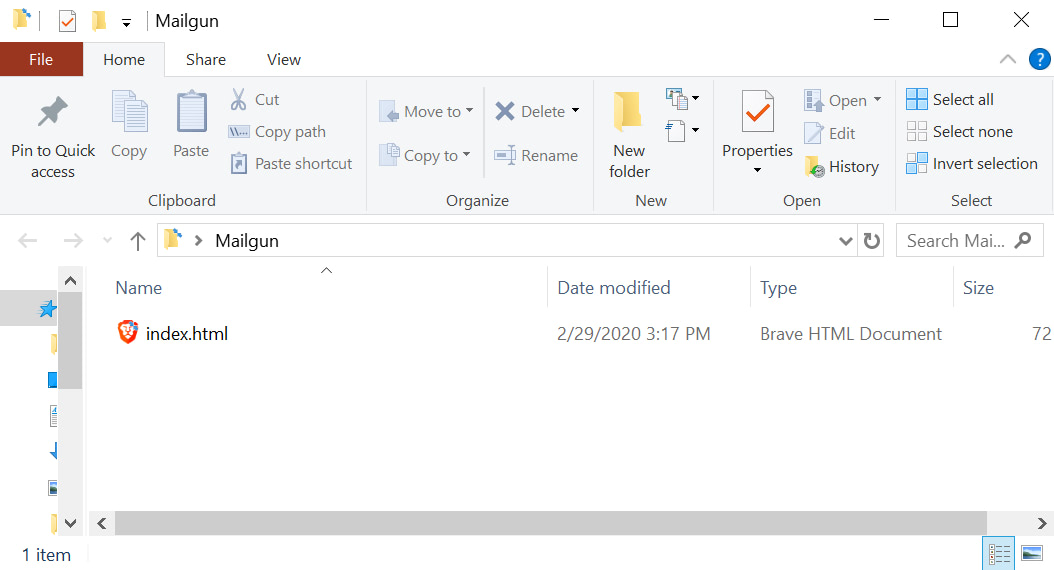Click the navigation pane vertical scrollbar thumb
This screenshot has height=570, width=1054.
pos(71,341)
